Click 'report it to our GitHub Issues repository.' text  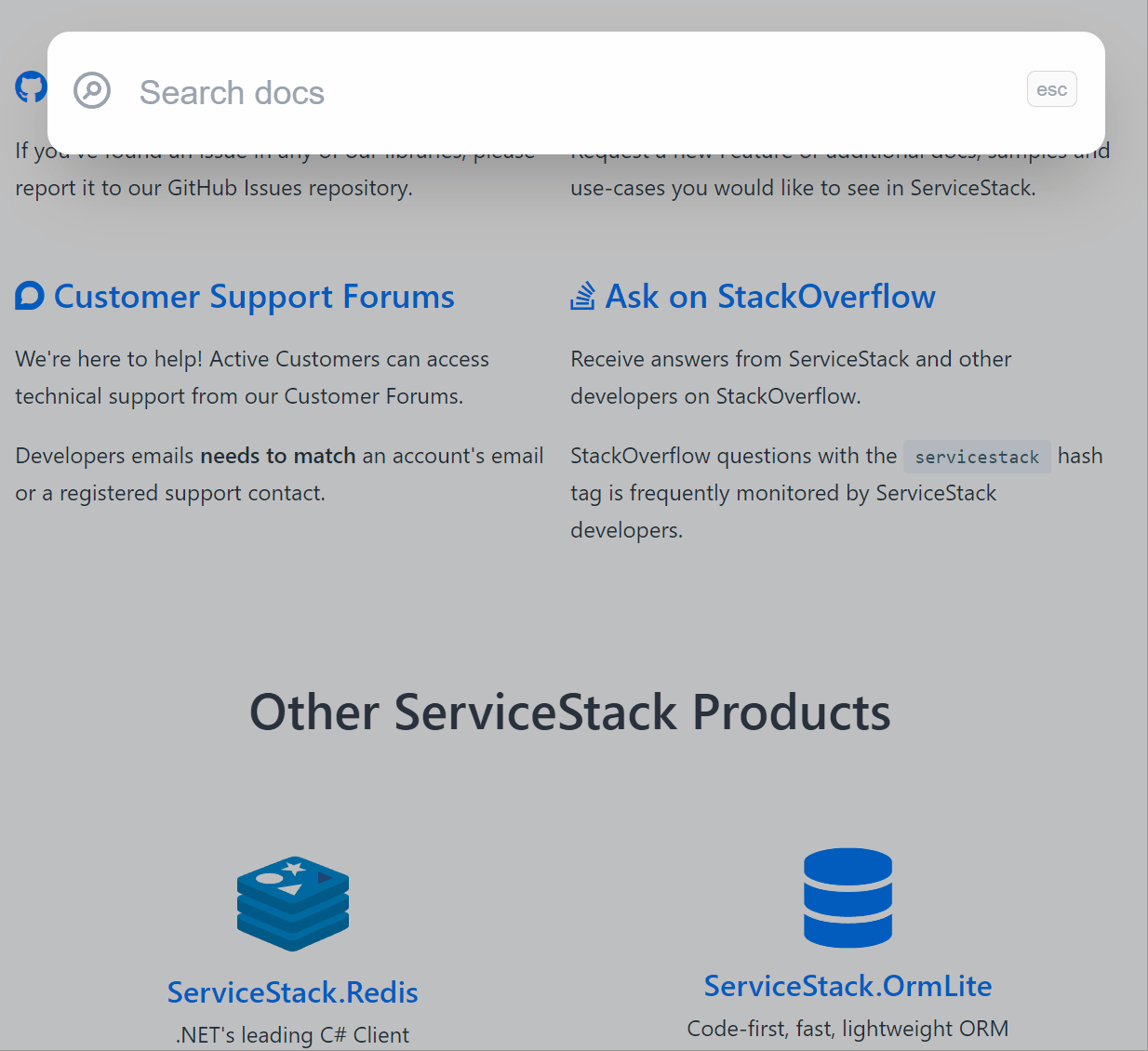click(214, 188)
